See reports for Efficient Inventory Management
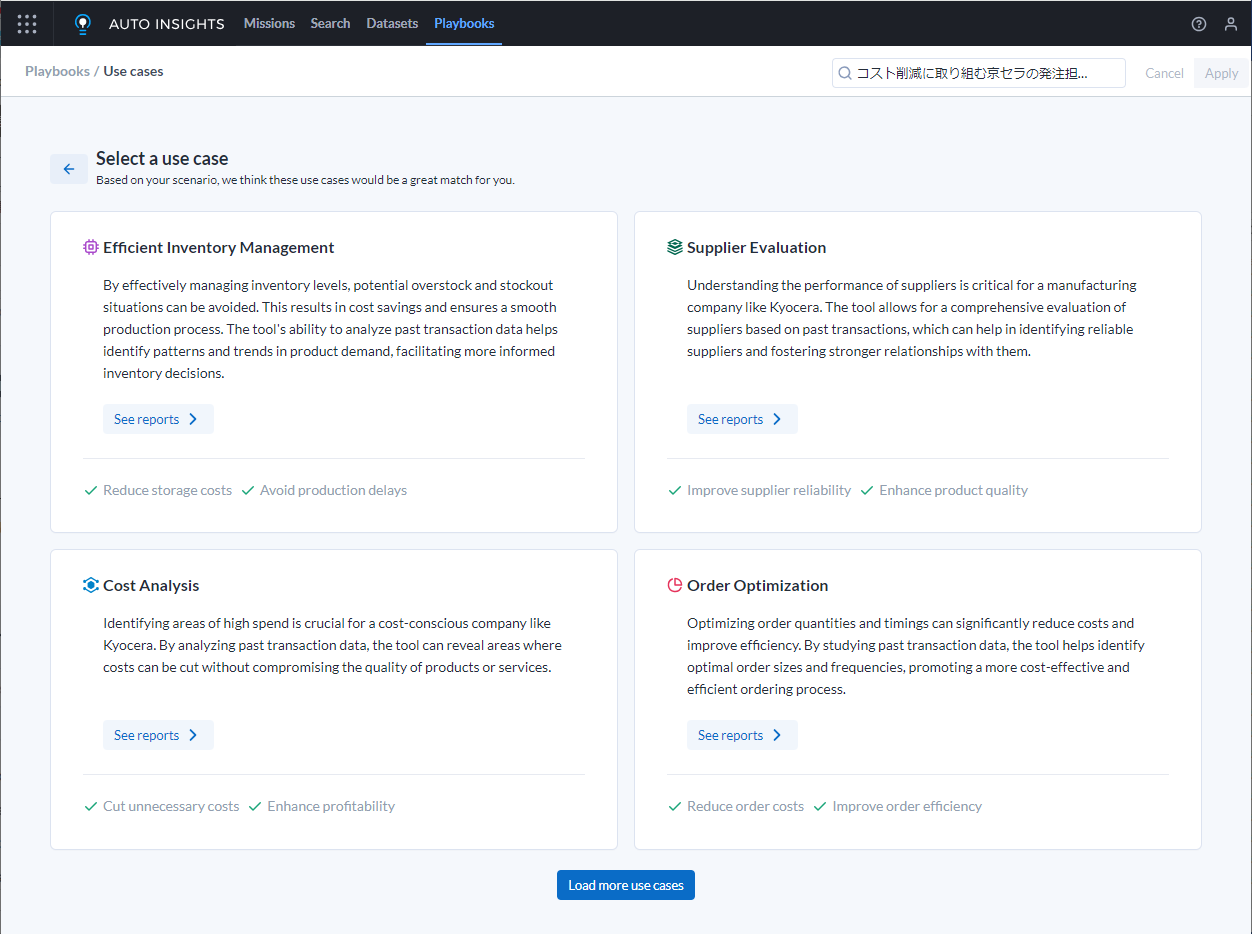 158,419
